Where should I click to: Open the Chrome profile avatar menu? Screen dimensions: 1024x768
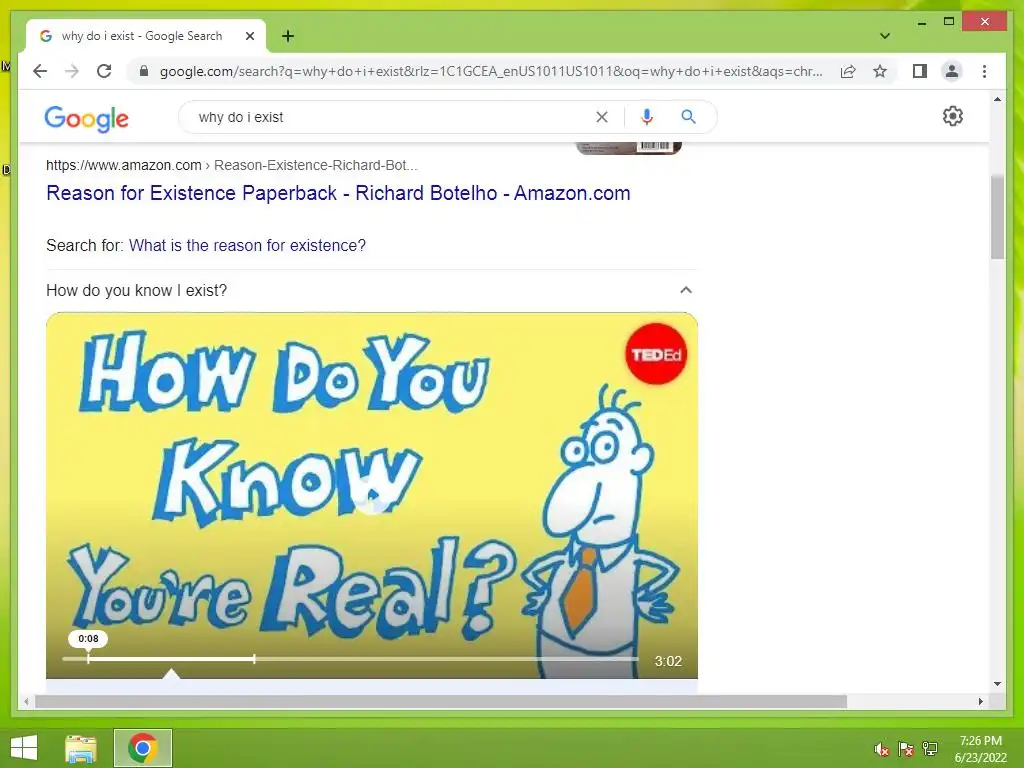pos(952,71)
